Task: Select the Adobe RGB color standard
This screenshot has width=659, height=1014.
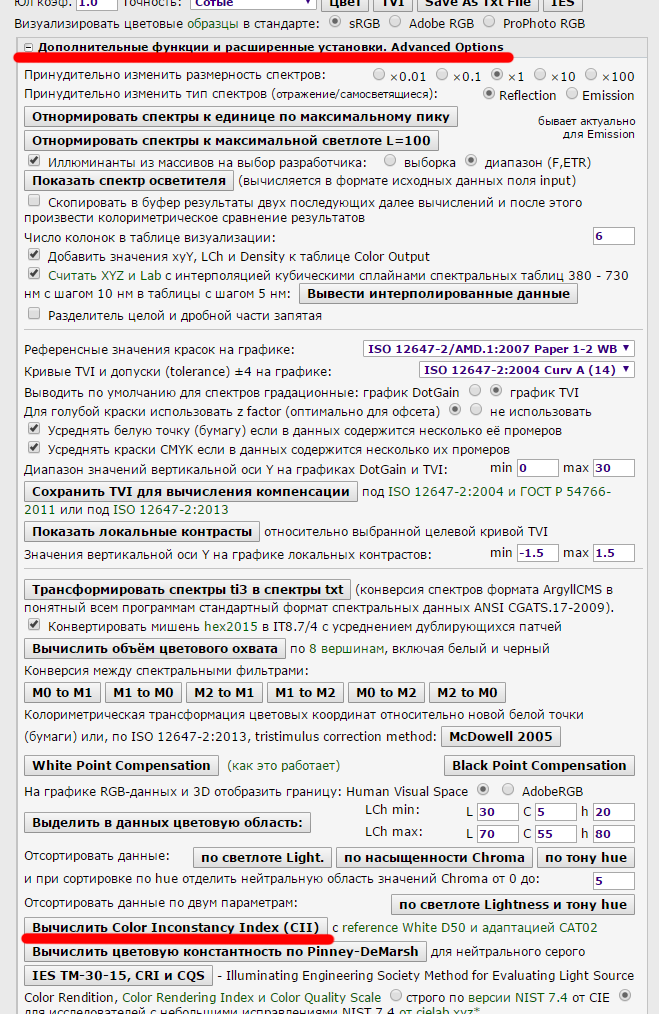Action: click(395, 21)
